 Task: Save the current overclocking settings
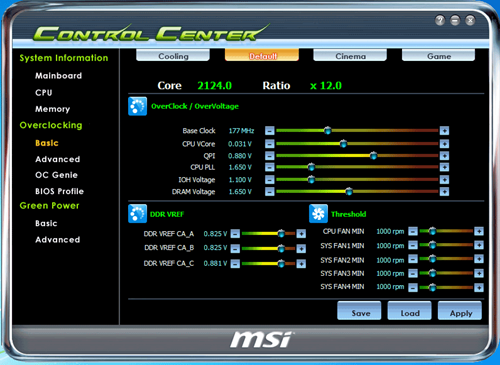(x=359, y=311)
